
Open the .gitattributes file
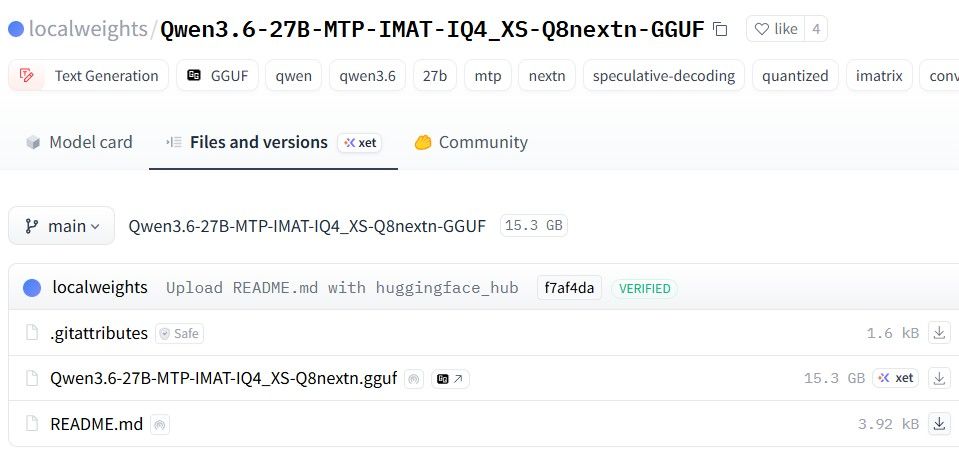click(x=98, y=333)
